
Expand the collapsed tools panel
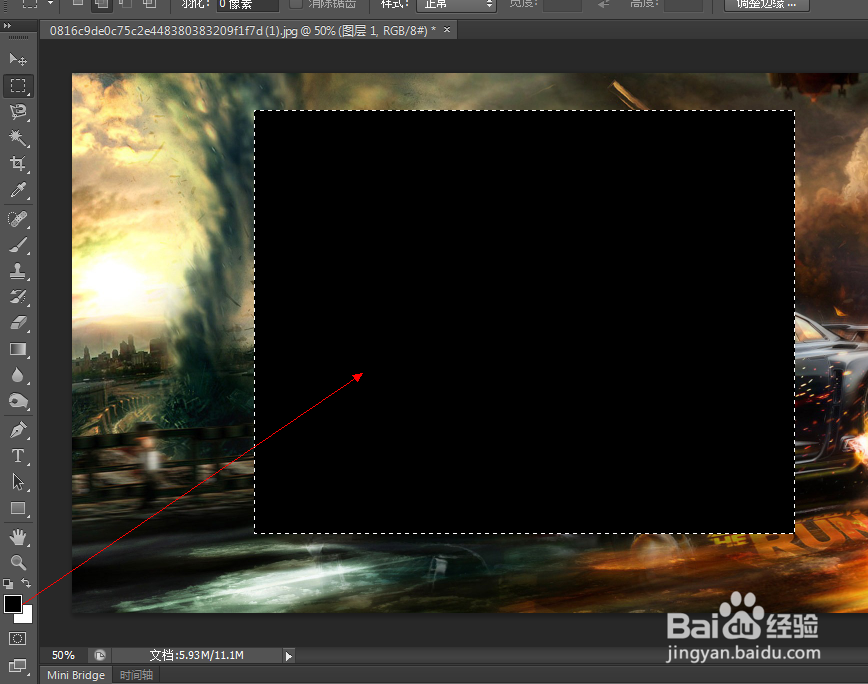[7, 25]
